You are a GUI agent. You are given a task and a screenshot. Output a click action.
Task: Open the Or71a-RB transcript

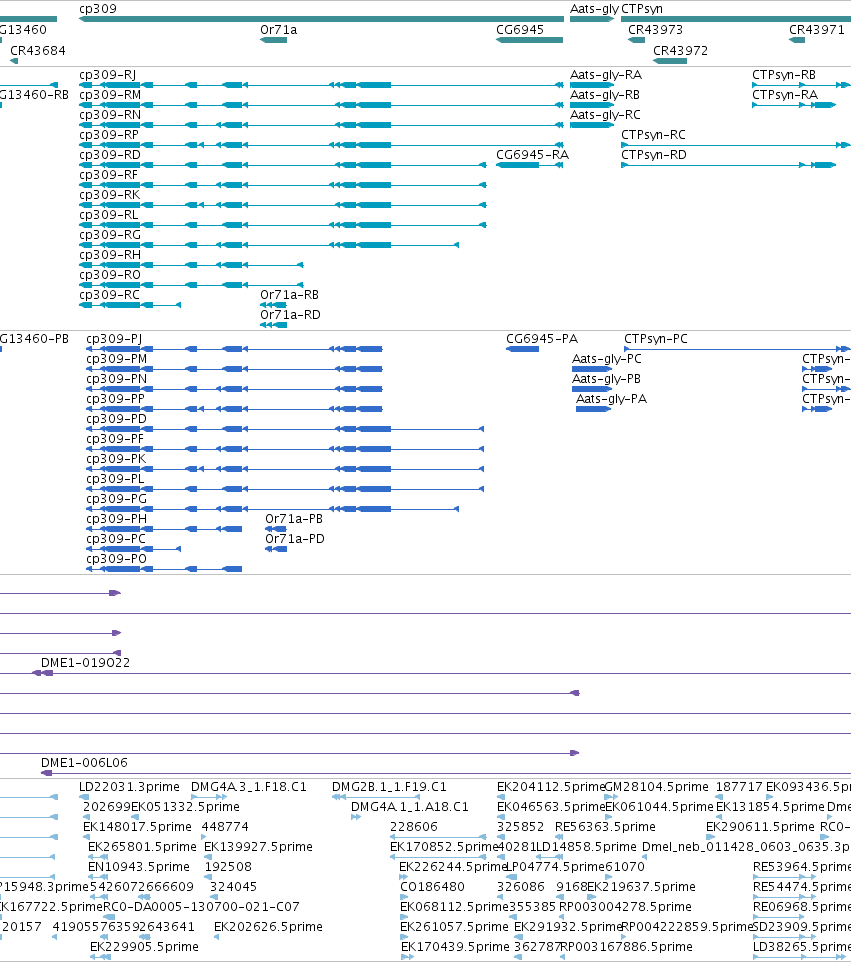tap(290, 295)
